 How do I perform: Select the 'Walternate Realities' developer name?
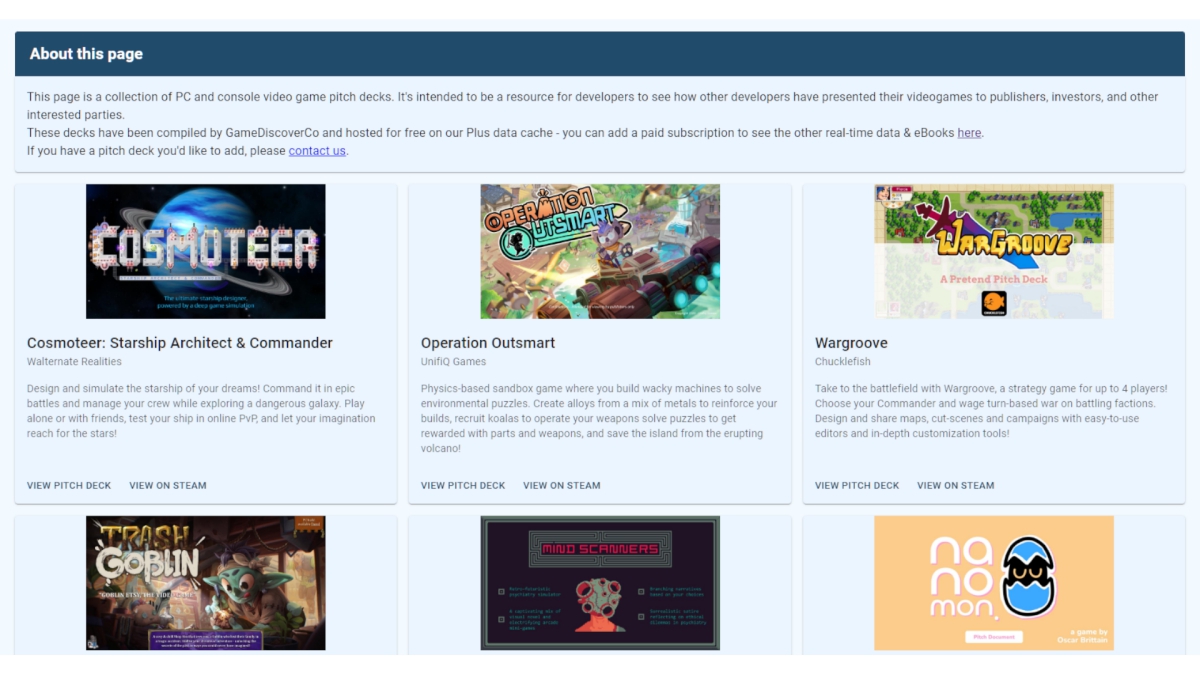point(74,362)
